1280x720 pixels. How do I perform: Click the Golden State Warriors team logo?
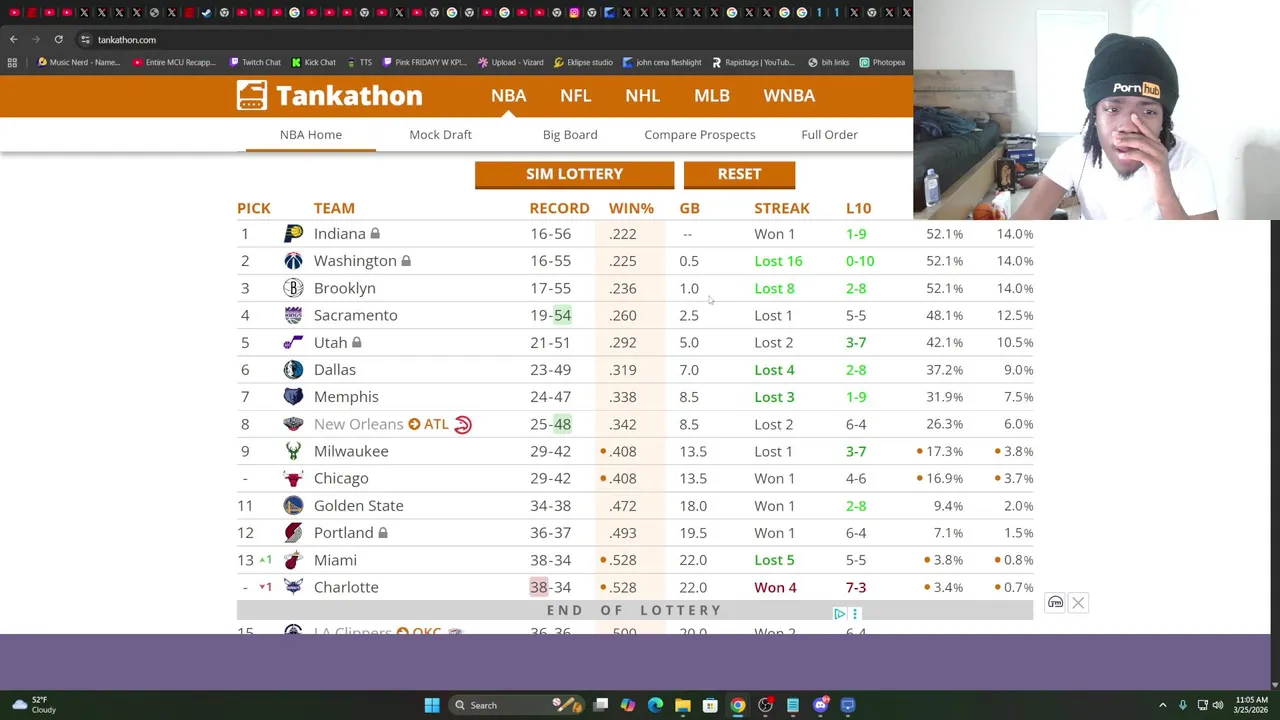(x=293, y=506)
